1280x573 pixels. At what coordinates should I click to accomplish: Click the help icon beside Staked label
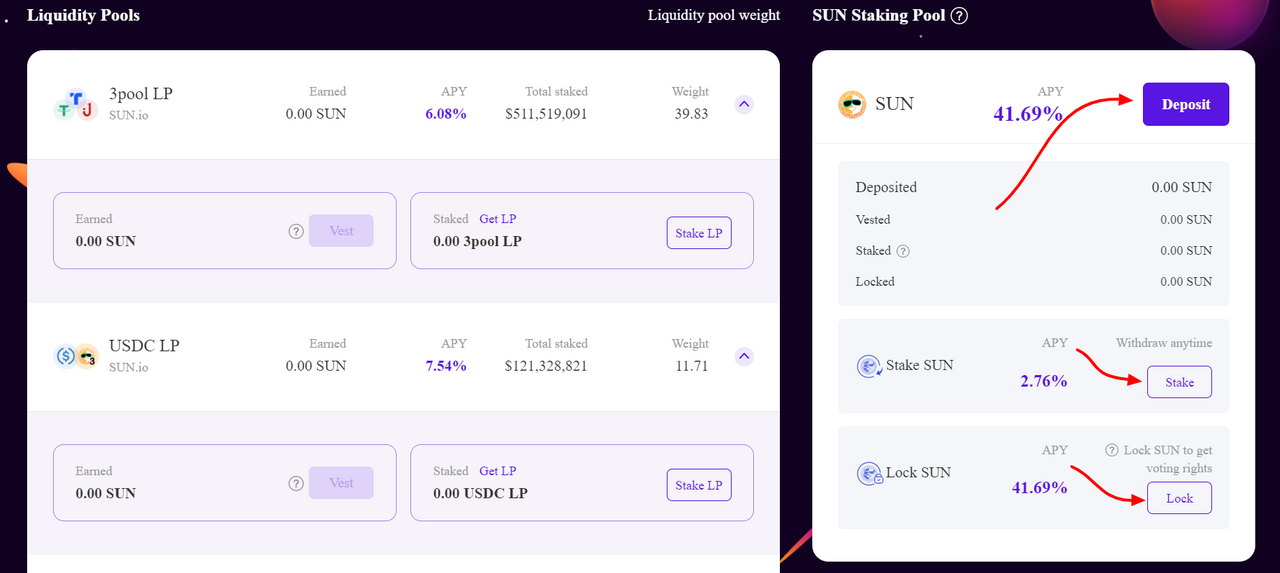point(903,251)
